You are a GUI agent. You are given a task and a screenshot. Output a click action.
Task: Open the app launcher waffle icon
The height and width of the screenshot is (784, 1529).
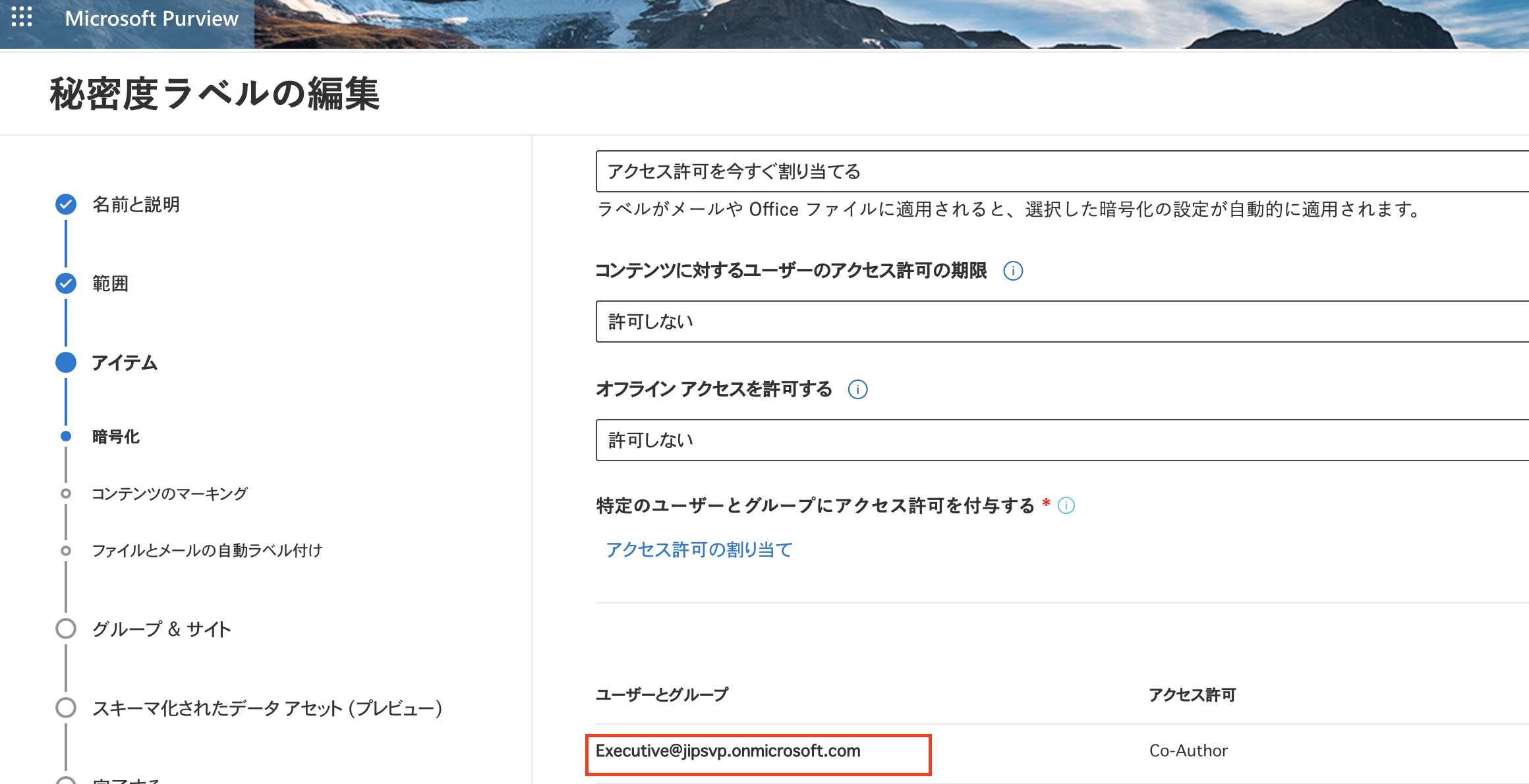pyautogui.click(x=22, y=16)
